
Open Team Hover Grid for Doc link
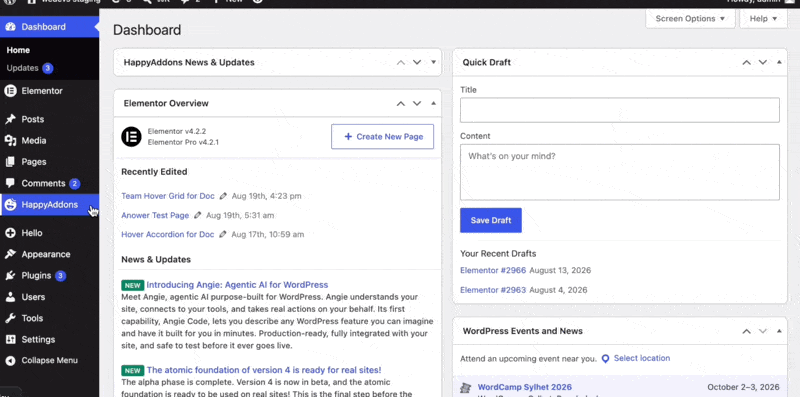168,196
